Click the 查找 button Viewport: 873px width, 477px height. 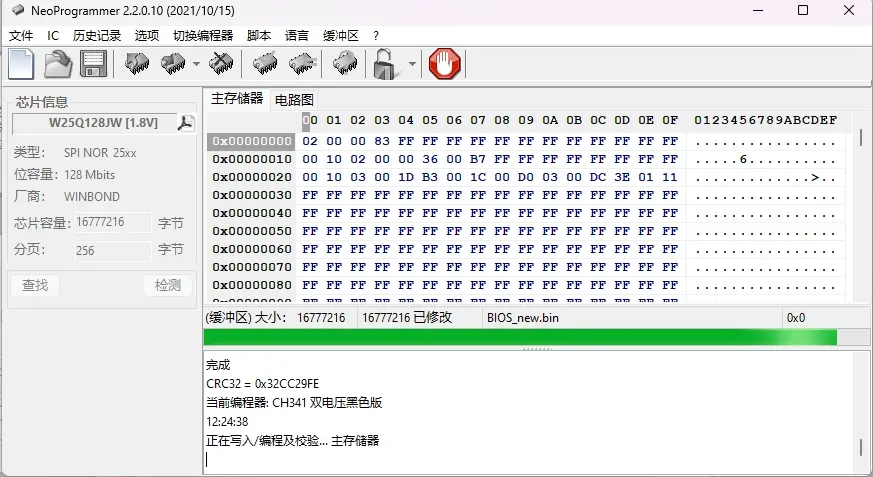35,286
